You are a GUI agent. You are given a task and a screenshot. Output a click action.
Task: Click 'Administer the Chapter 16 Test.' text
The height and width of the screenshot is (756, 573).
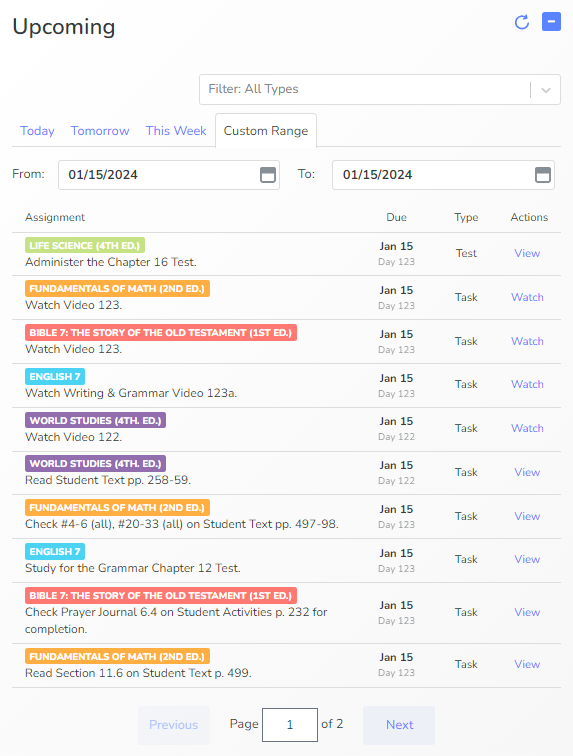point(111,262)
